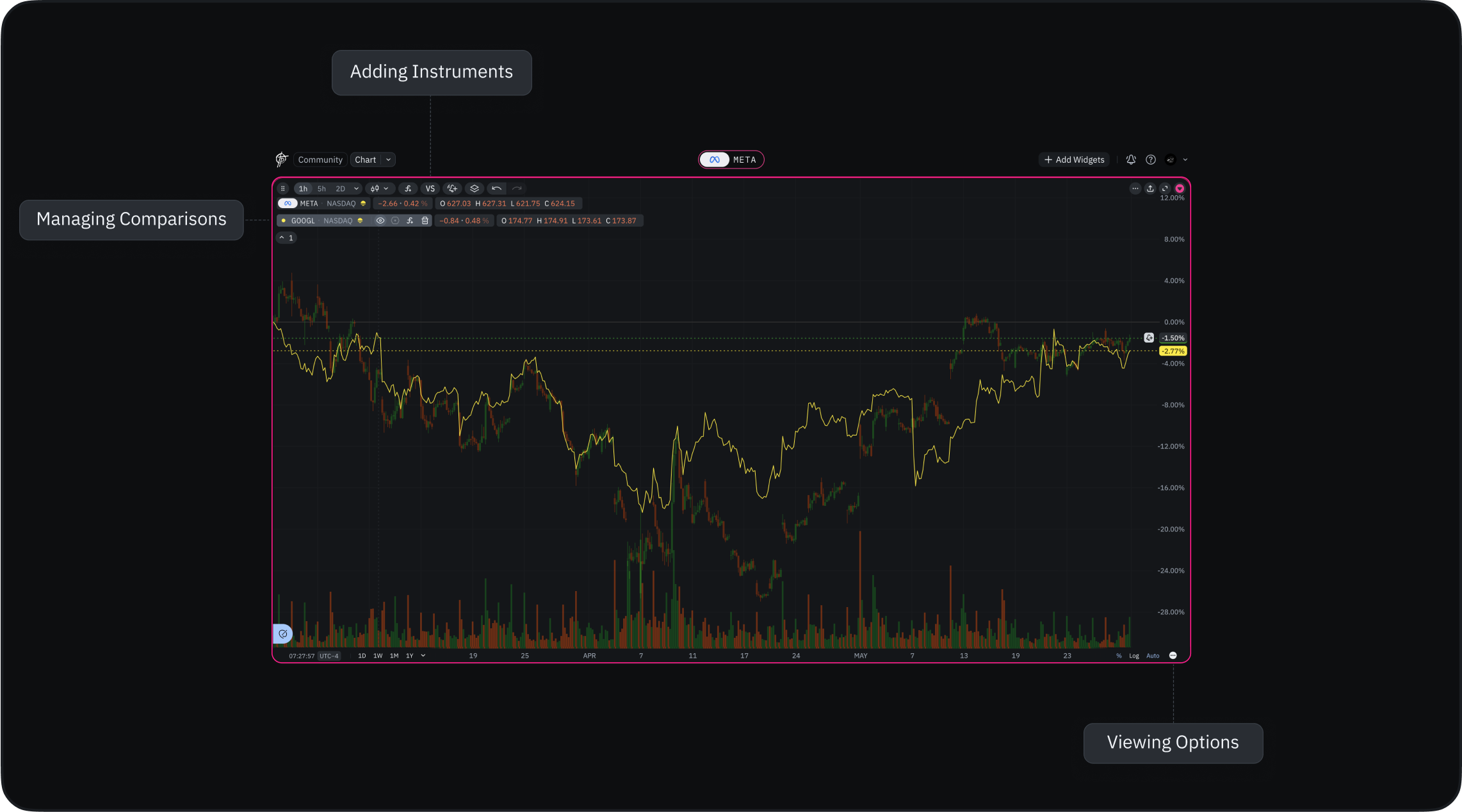Screen dimensions: 1462x812
Task: Select the 5h timeframe
Action: pyautogui.click(x=321, y=188)
